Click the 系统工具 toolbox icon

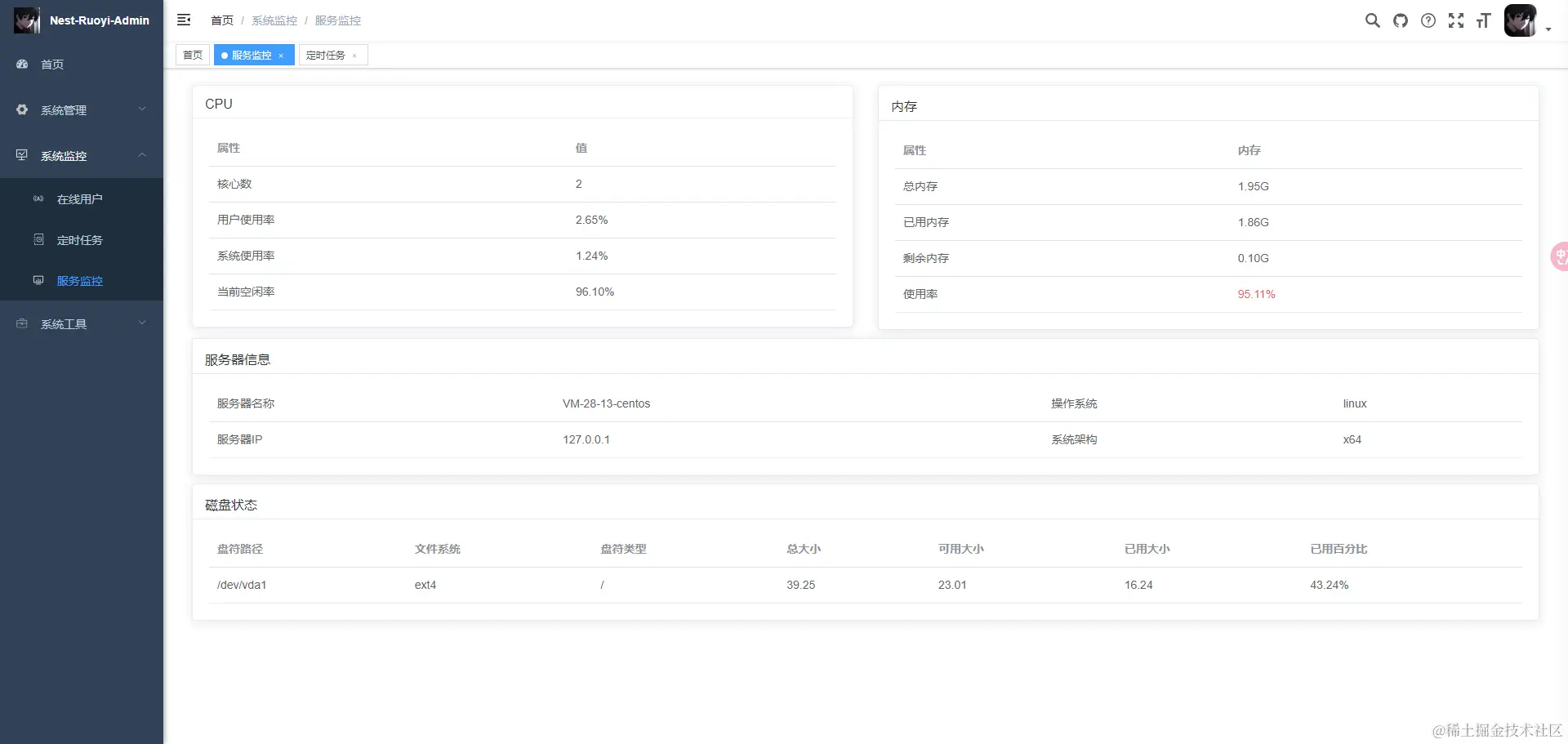(x=22, y=323)
